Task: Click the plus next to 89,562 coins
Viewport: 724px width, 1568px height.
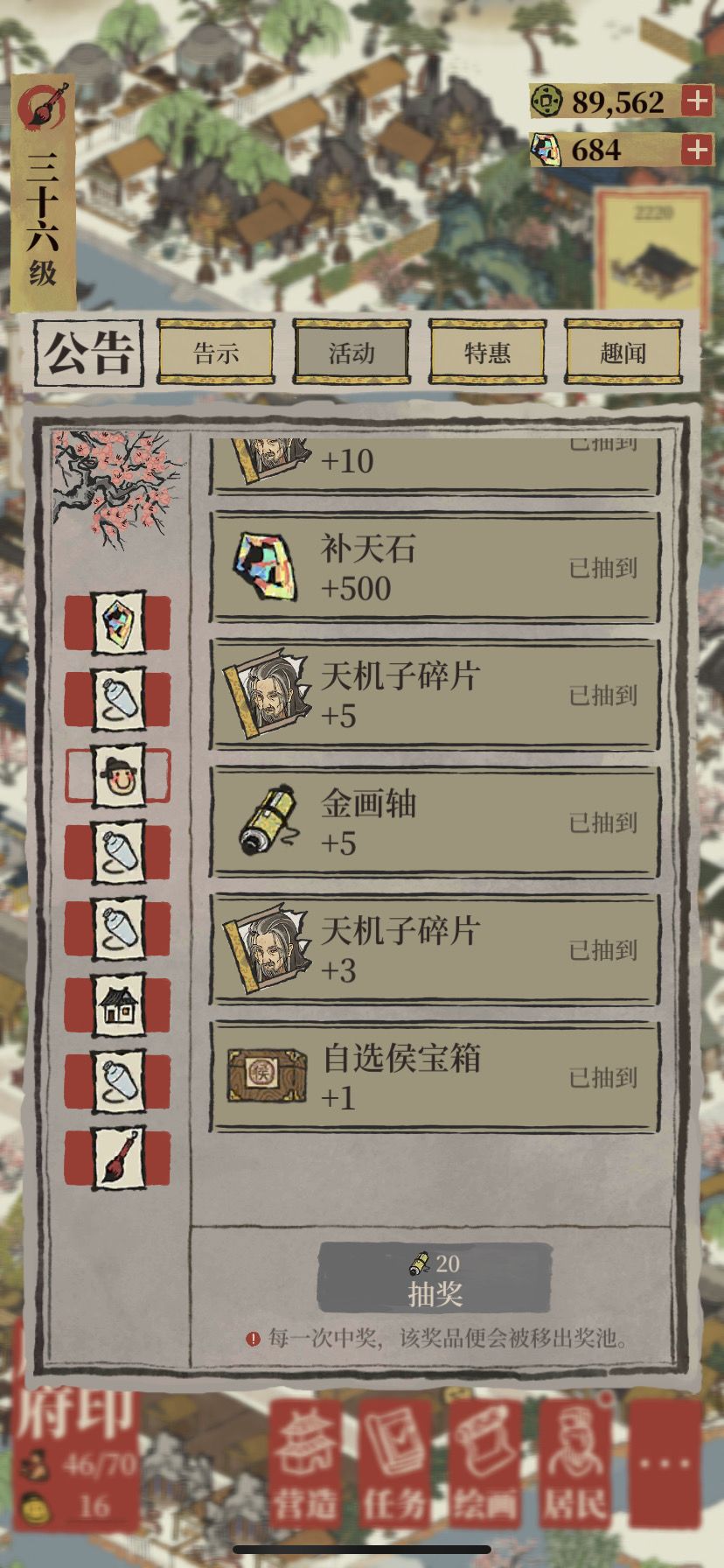Action: (x=697, y=101)
